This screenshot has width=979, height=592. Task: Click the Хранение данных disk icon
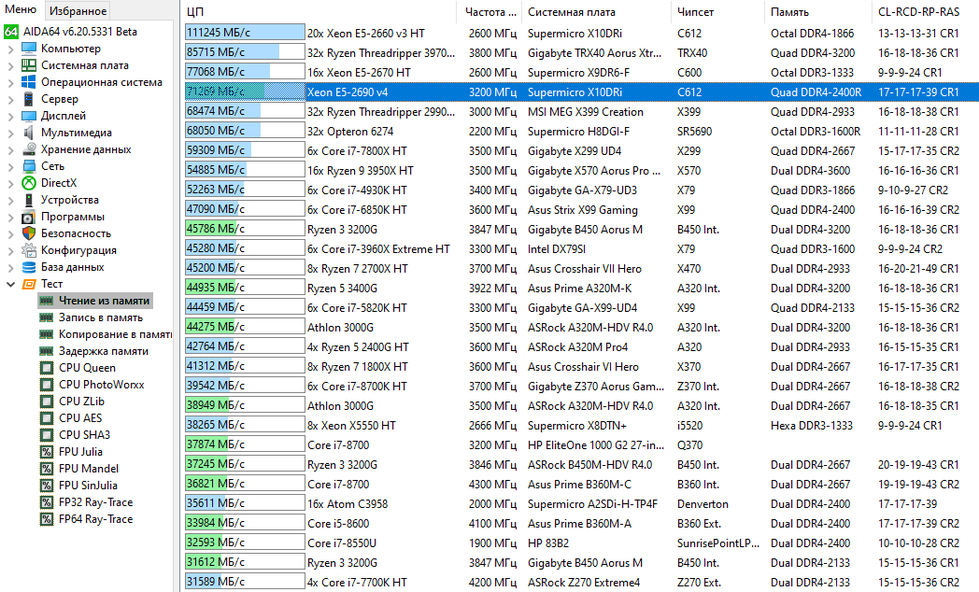[29, 149]
